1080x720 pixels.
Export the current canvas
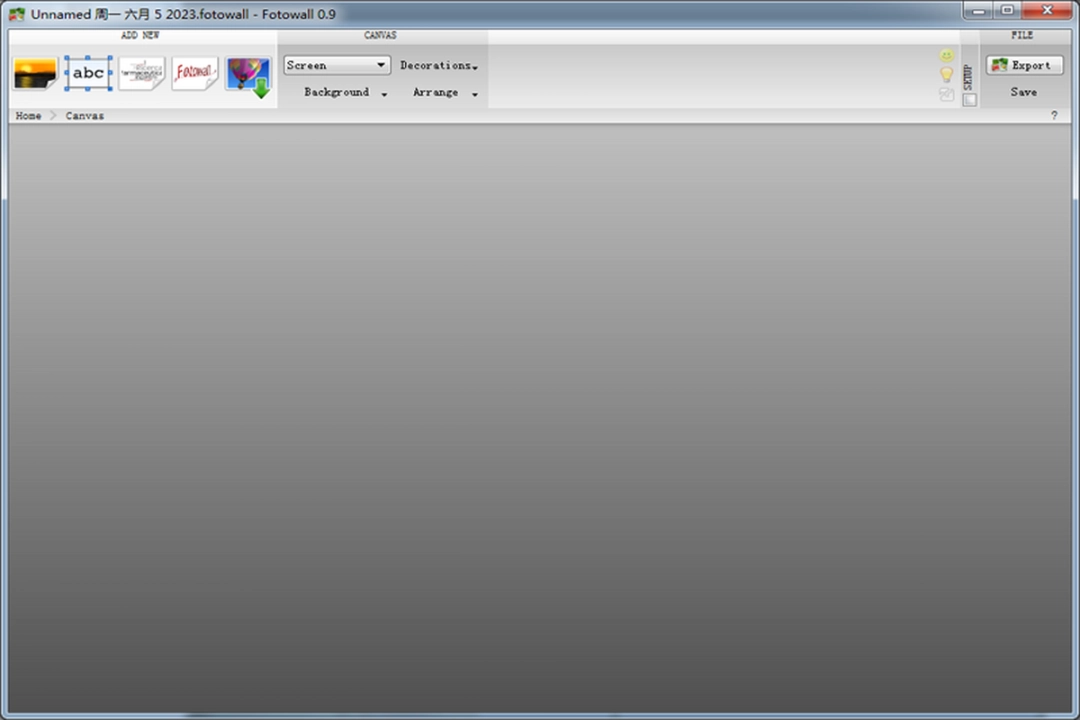1023,64
